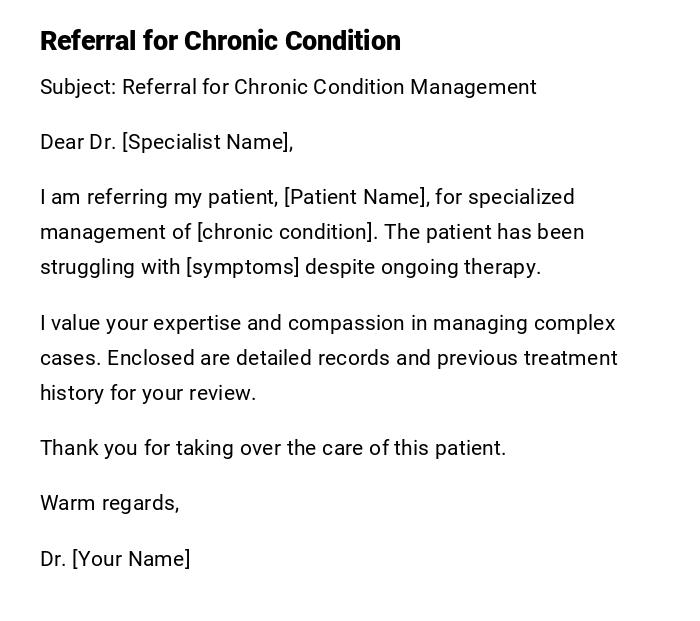Click "Dr." in the signature line

53,559
